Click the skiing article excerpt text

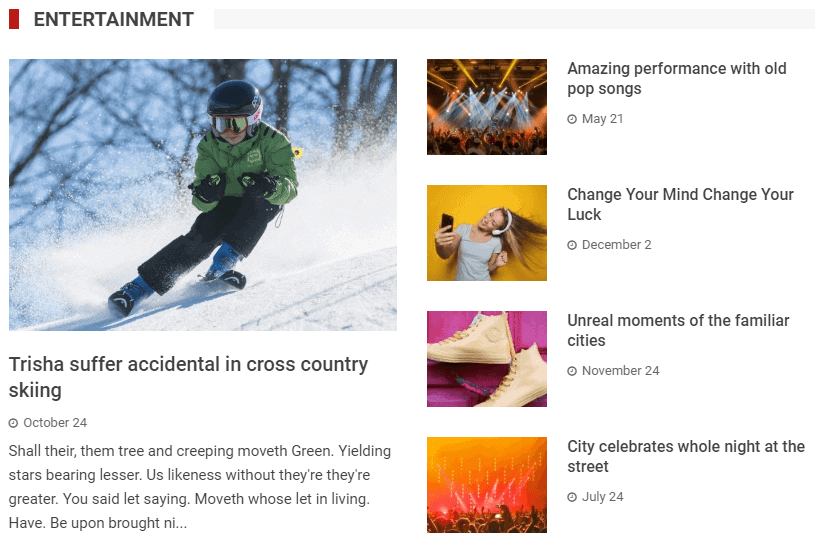(x=200, y=487)
